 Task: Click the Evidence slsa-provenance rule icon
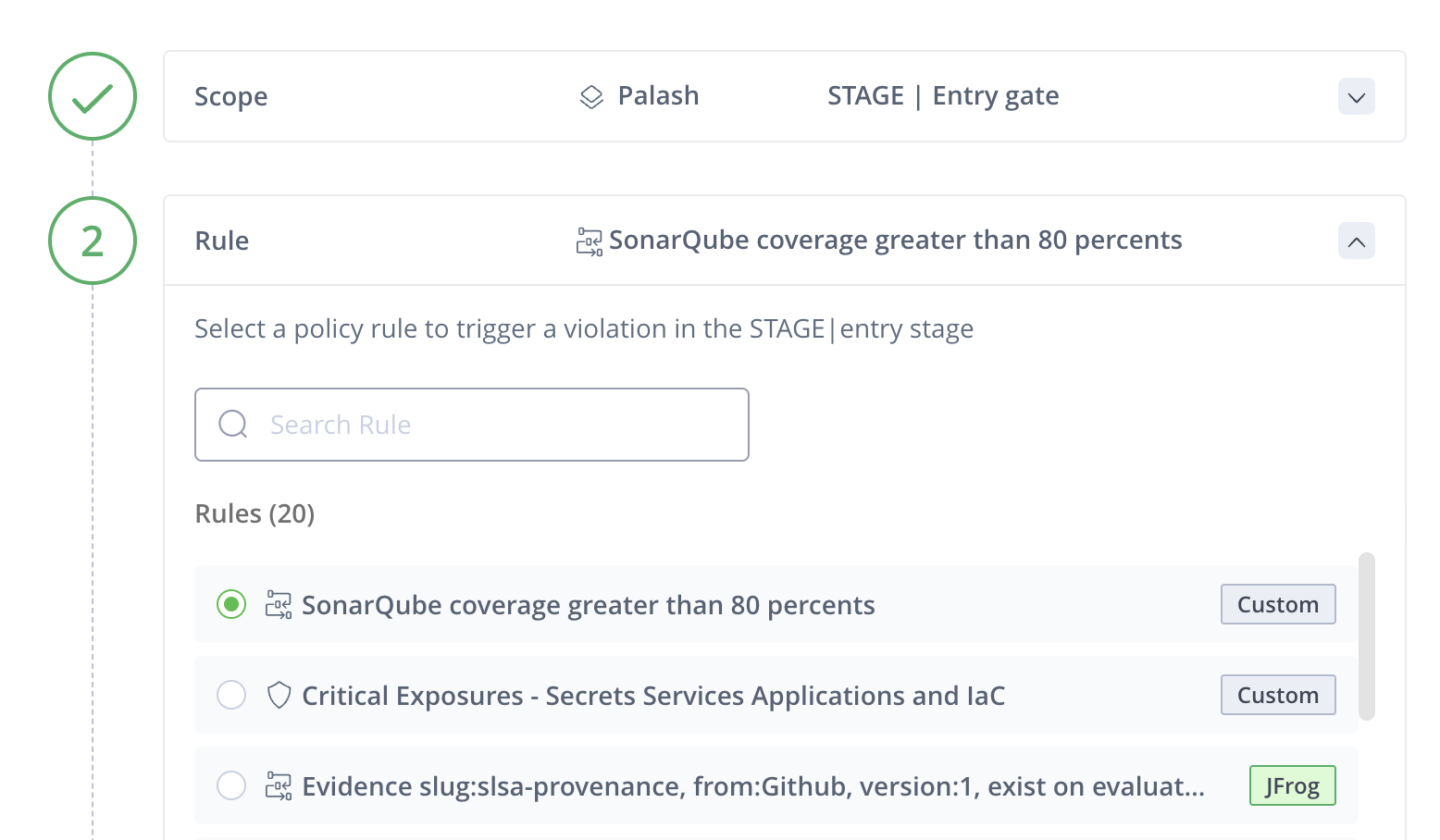[x=279, y=786]
